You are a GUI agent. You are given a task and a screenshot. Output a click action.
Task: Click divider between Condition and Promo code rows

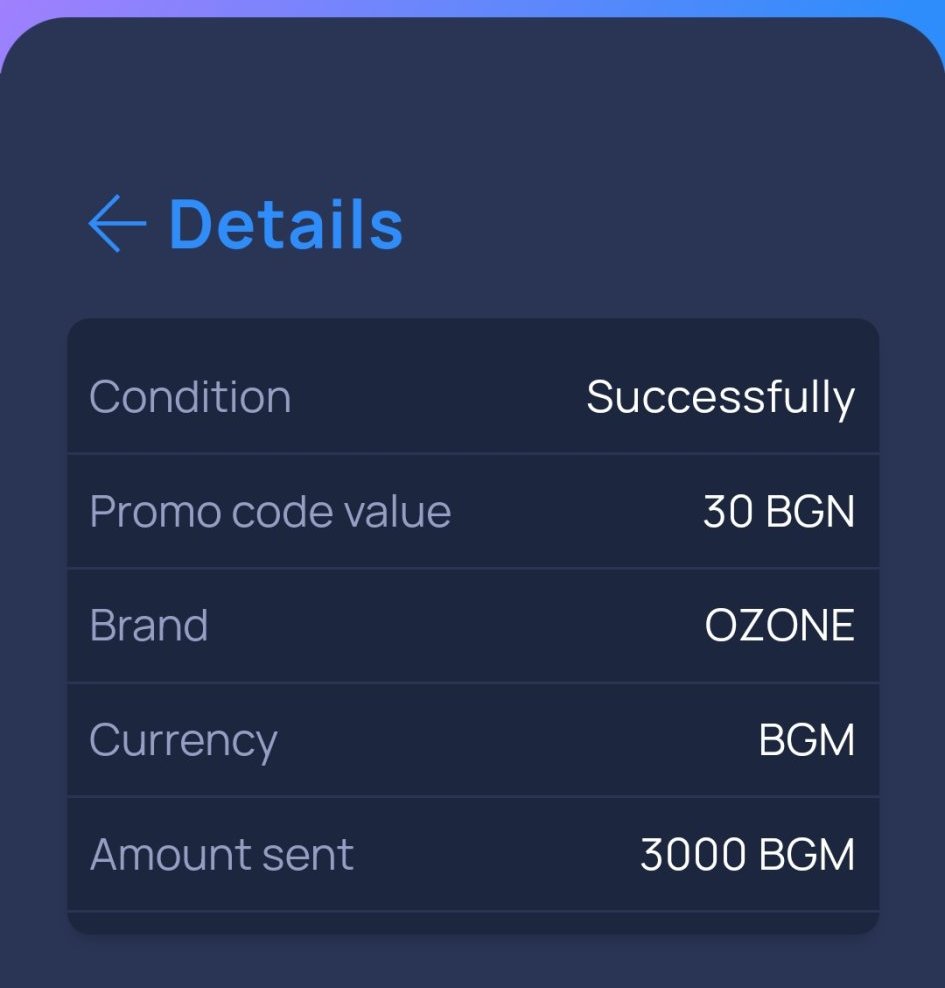click(473, 454)
